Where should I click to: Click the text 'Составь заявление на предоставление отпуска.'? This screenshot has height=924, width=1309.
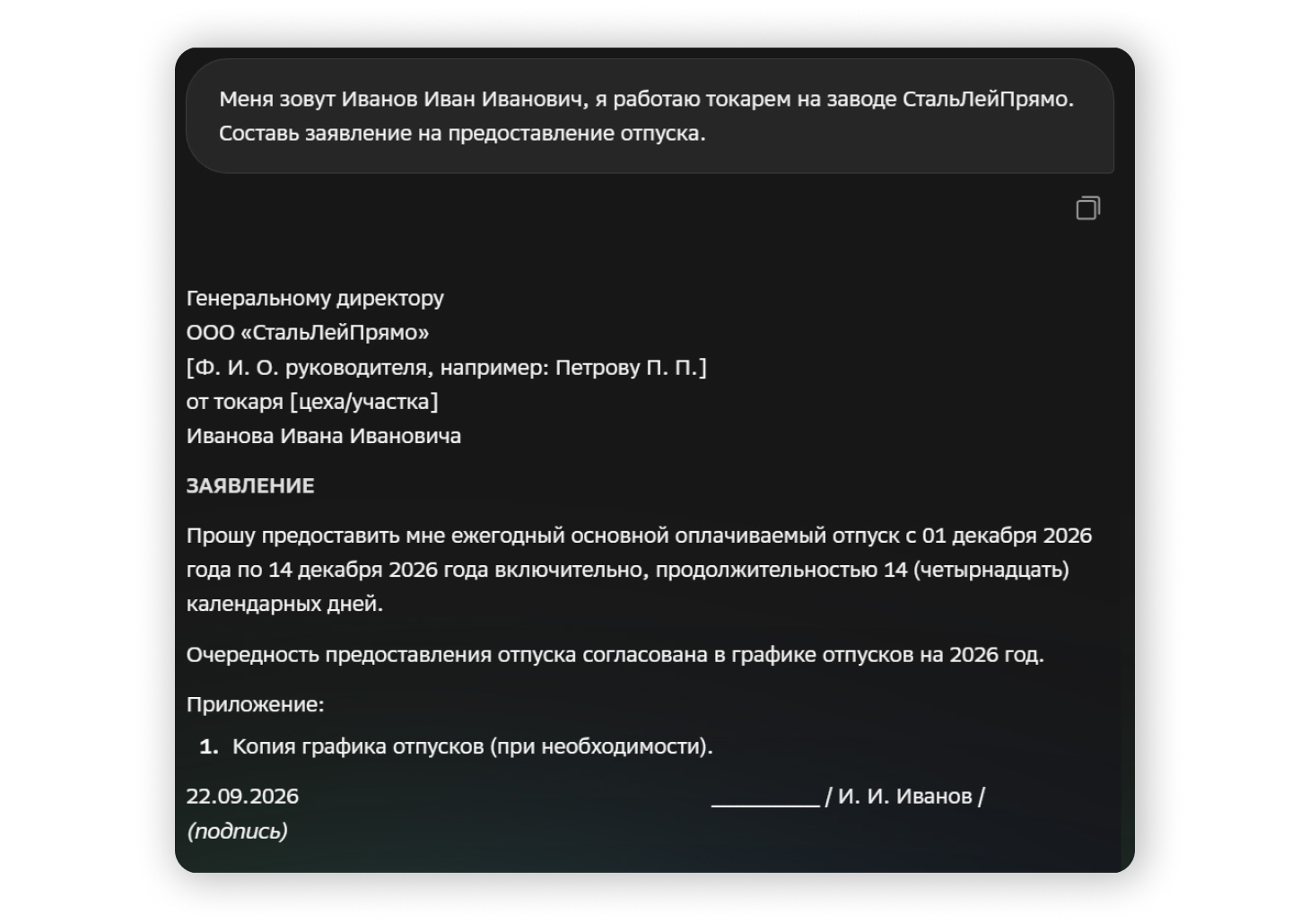point(462,134)
